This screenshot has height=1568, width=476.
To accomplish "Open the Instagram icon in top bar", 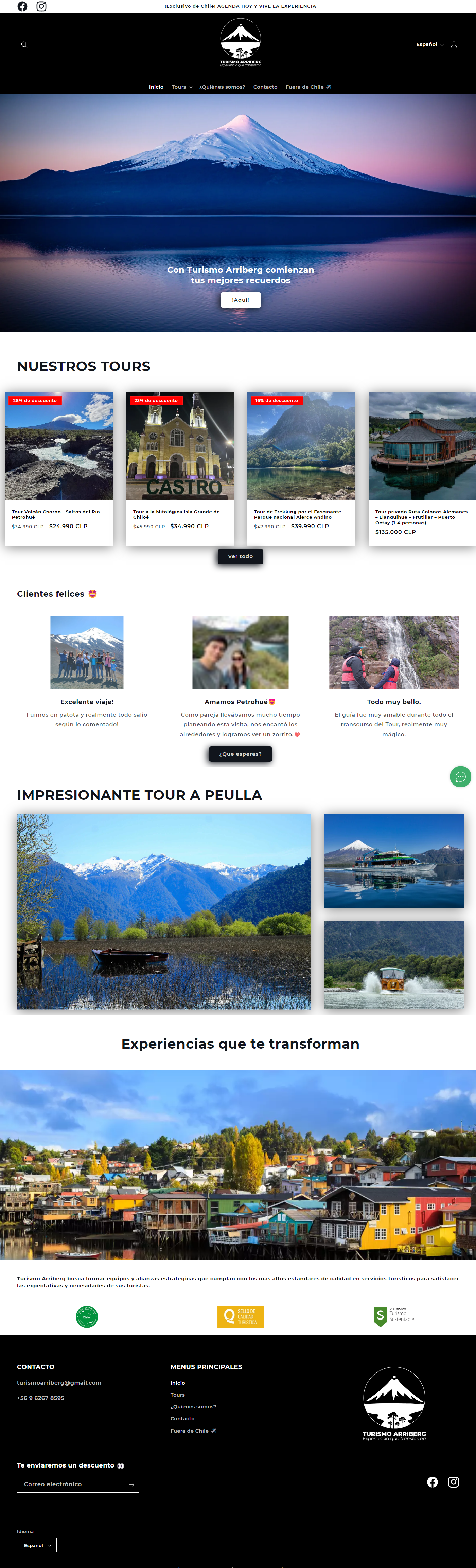I will pos(41,7).
